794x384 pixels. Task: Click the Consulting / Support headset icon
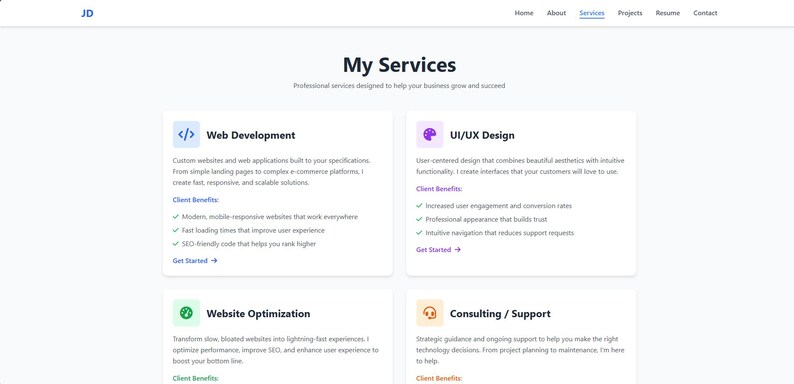[430, 313]
